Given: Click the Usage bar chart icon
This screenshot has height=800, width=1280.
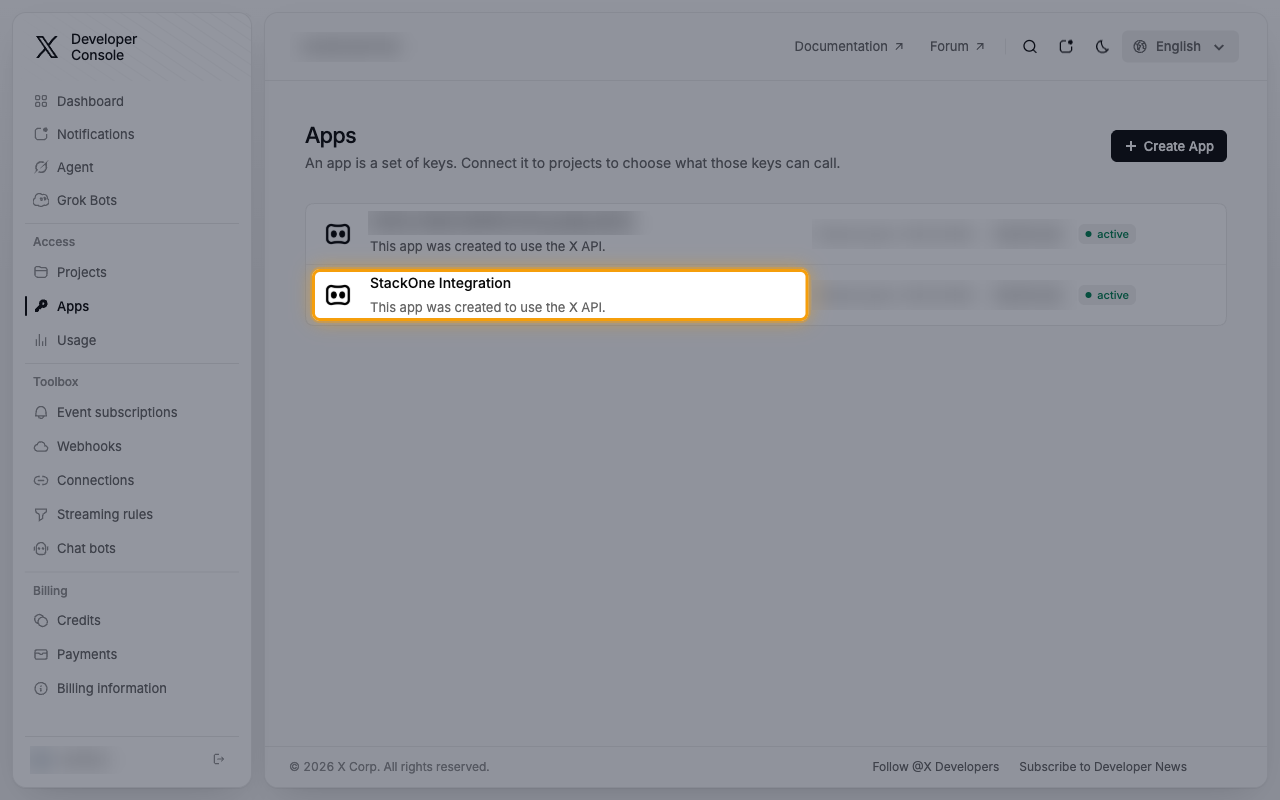Looking at the screenshot, I should click(x=41, y=340).
